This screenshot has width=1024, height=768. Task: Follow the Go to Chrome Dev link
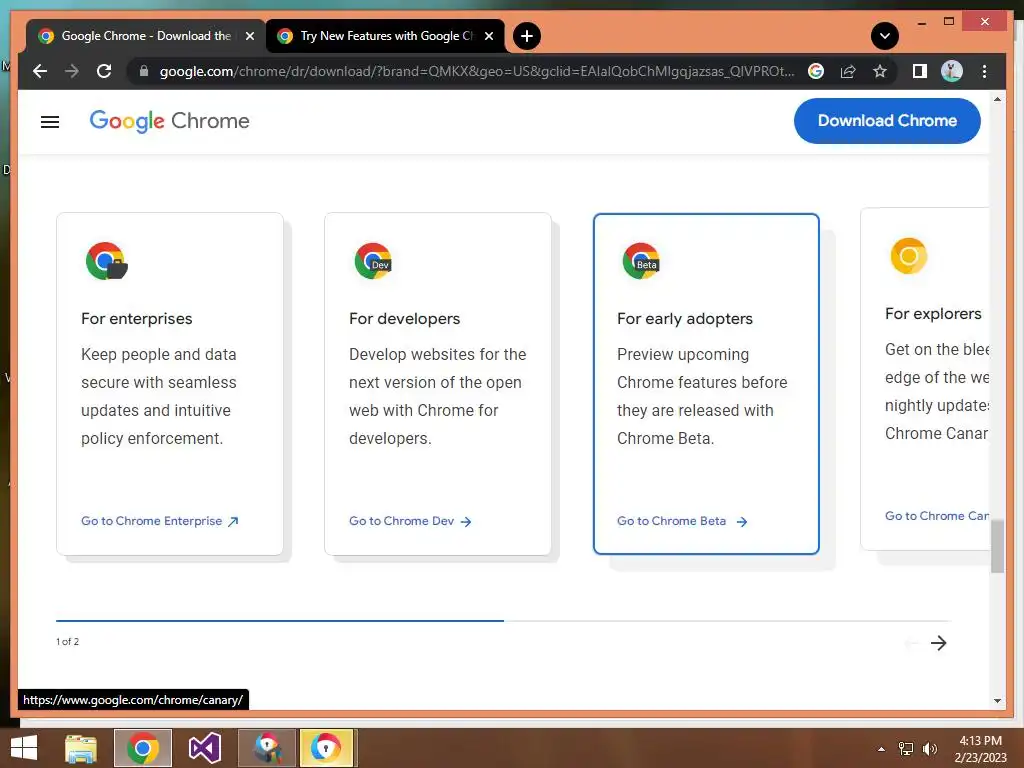click(x=410, y=521)
